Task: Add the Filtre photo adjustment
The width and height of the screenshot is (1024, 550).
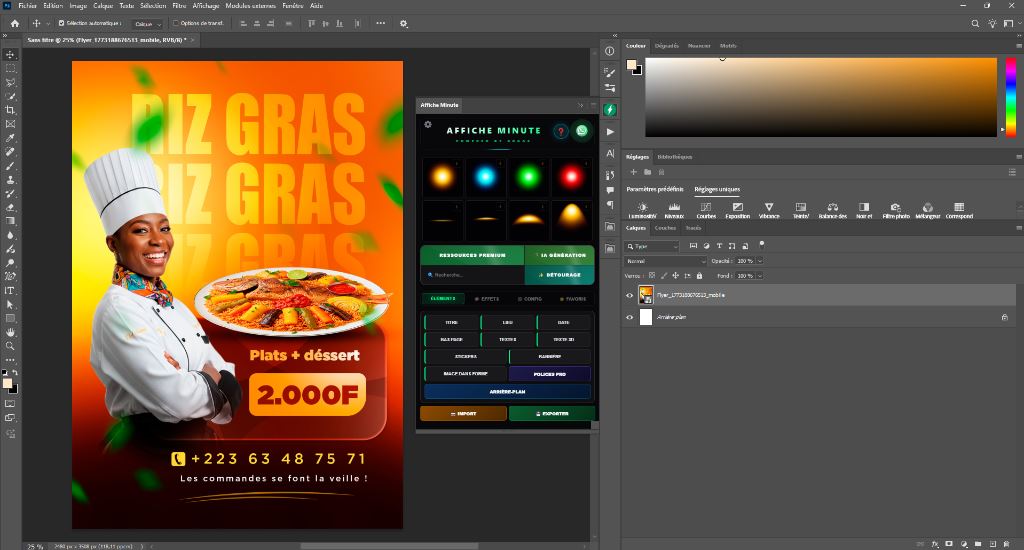Action: 895,210
